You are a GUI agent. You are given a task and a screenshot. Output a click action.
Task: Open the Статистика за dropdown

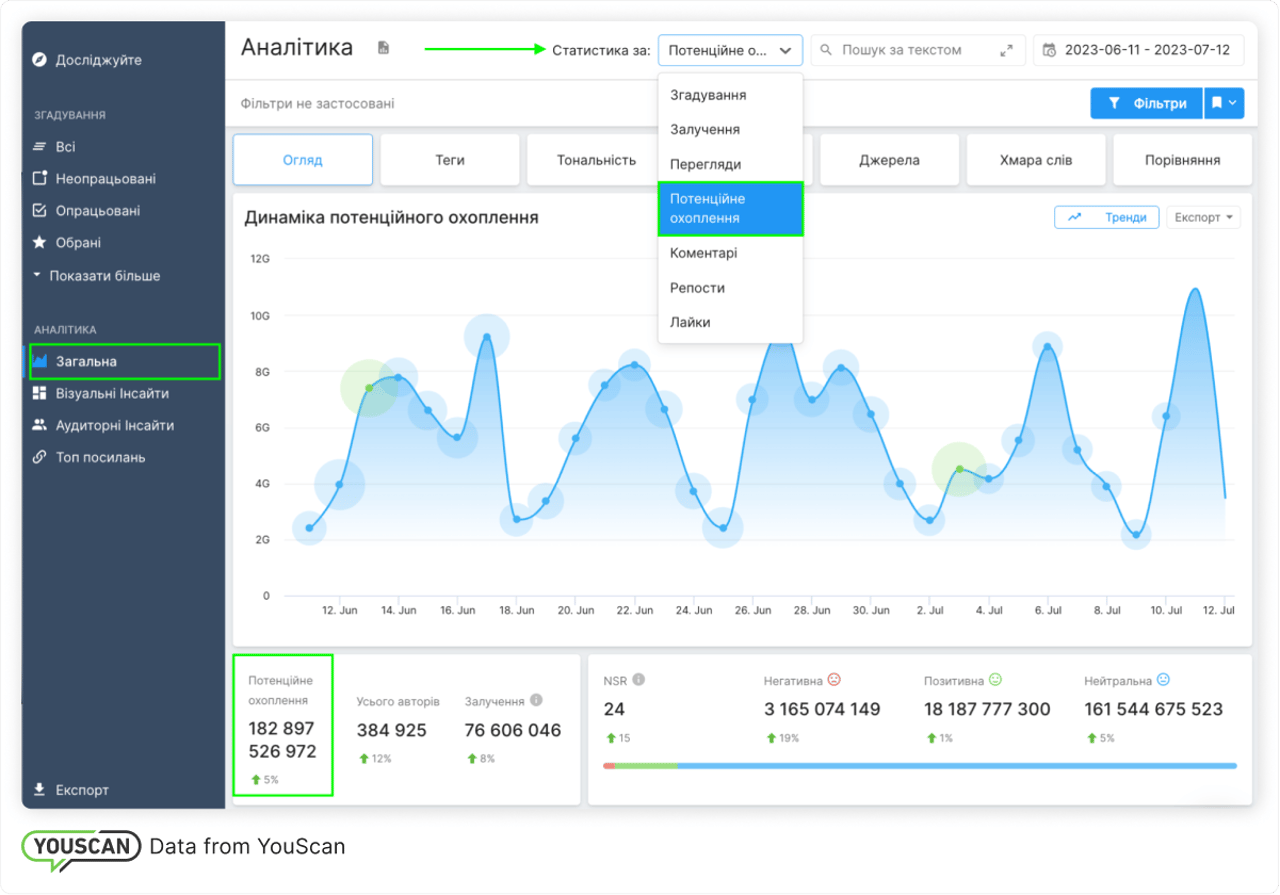[x=729, y=50]
